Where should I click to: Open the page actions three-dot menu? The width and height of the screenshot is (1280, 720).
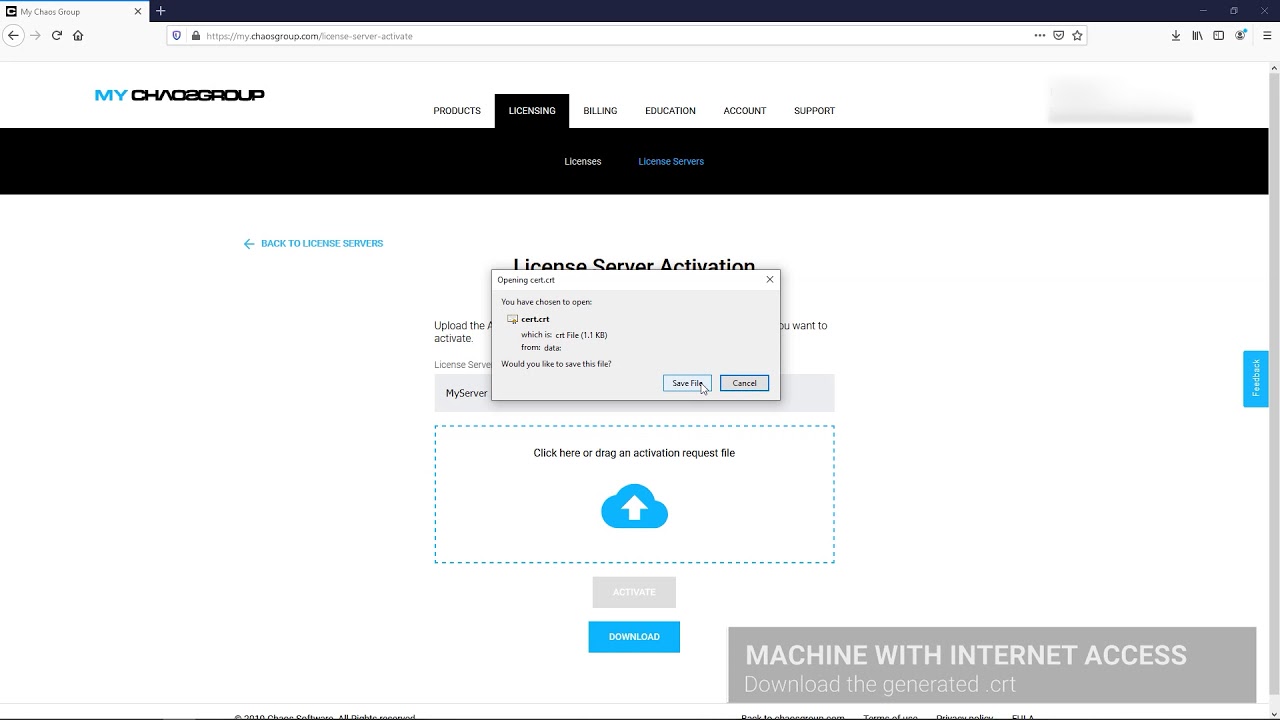pos(1040,35)
